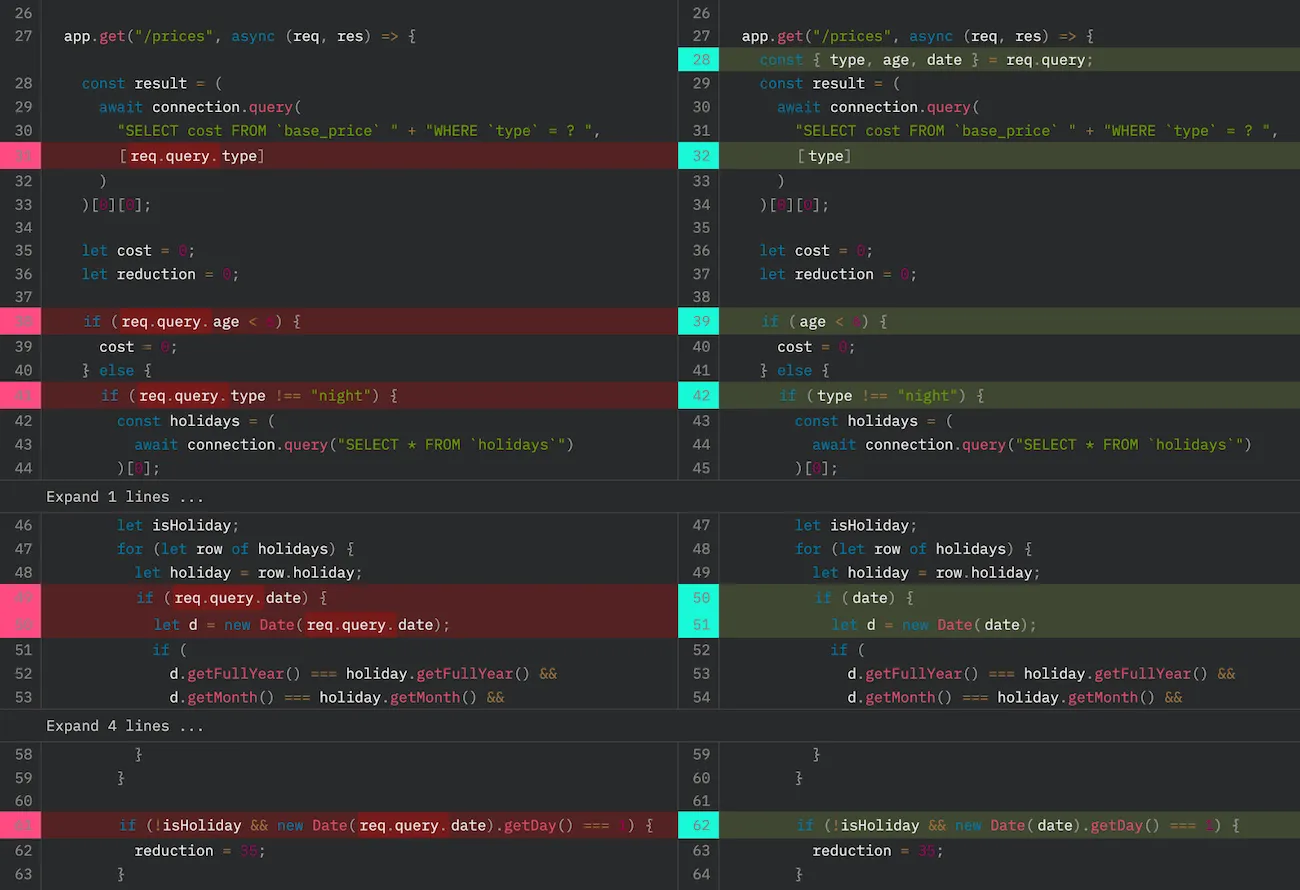Click the cyan line 50 gutter marker
1300x890 pixels.
701,598
